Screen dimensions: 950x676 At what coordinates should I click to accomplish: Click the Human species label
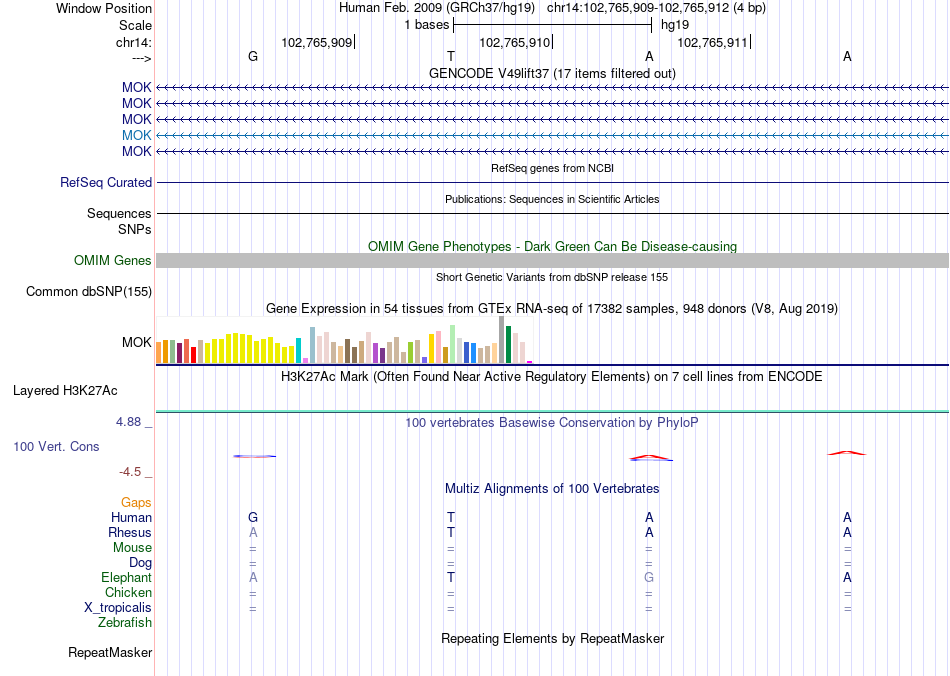tap(131, 517)
